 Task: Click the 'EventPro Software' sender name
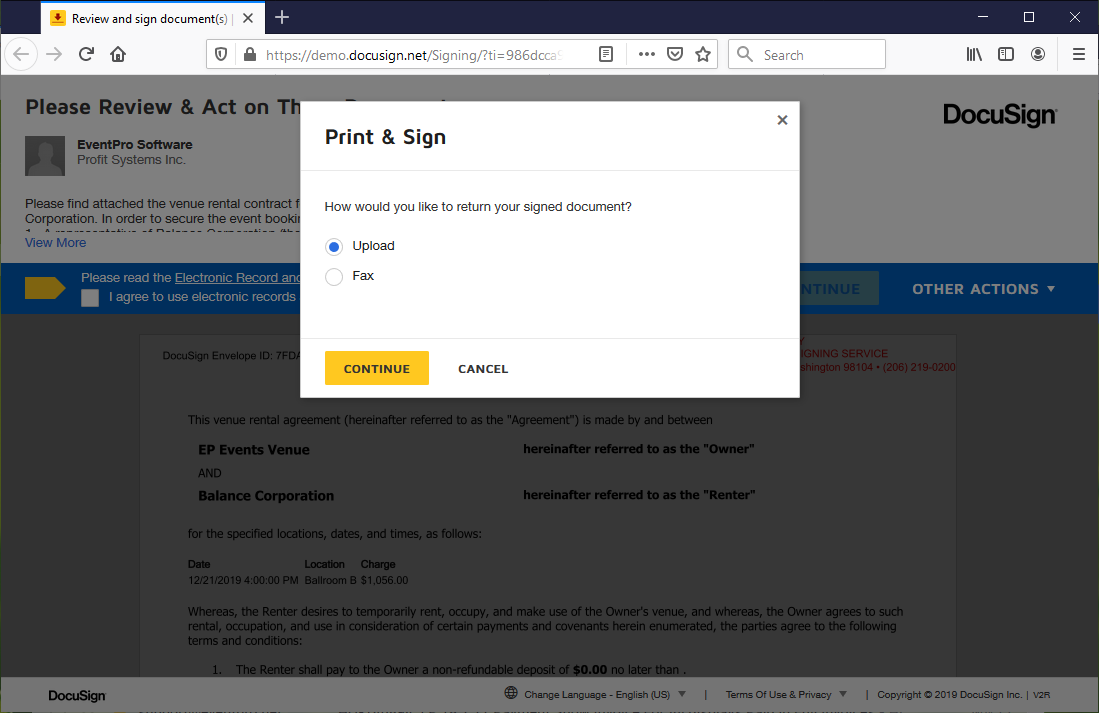click(135, 144)
